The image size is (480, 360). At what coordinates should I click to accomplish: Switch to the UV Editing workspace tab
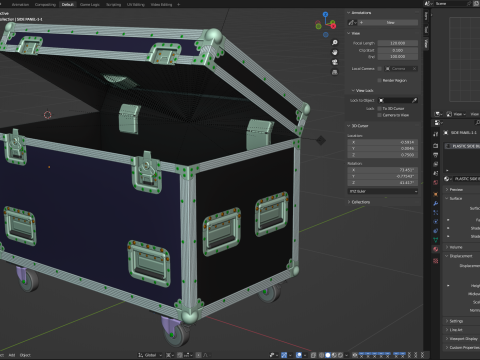(136, 4)
